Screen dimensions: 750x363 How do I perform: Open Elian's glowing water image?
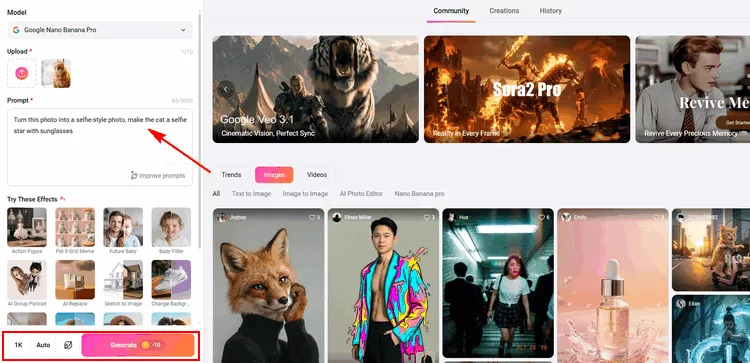pyautogui.click(x=711, y=329)
